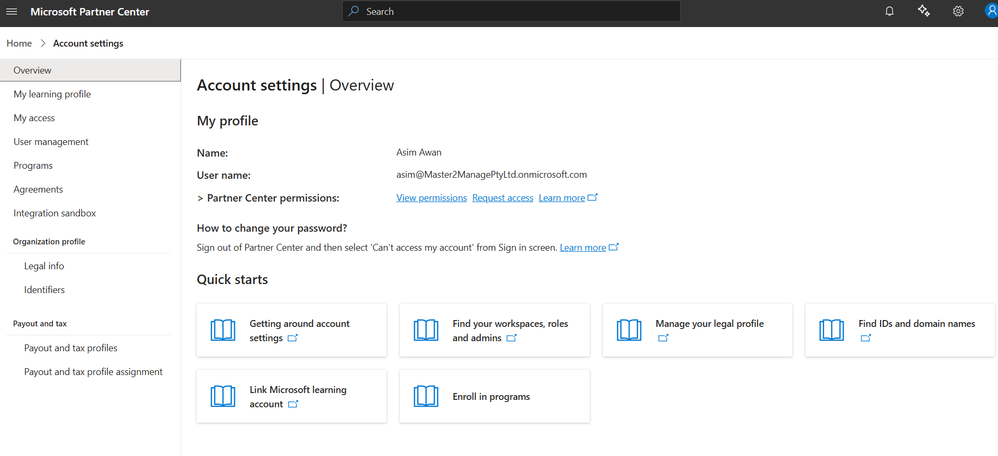Click book icon on Enroll in programs
Viewport: 998px width, 456px height.
[426, 396]
